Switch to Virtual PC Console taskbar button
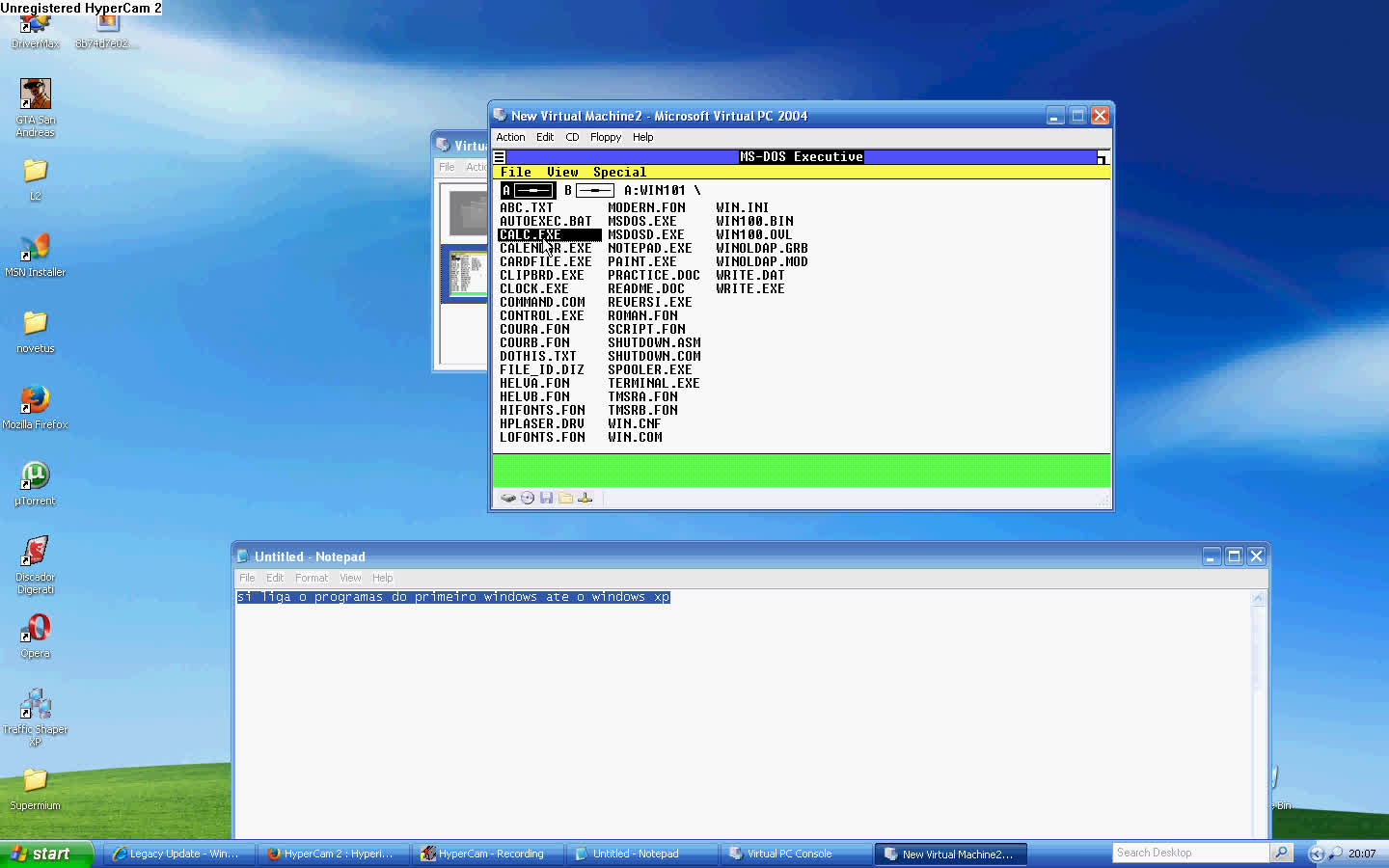Screen dimensions: 1389x868 click(796, 854)
